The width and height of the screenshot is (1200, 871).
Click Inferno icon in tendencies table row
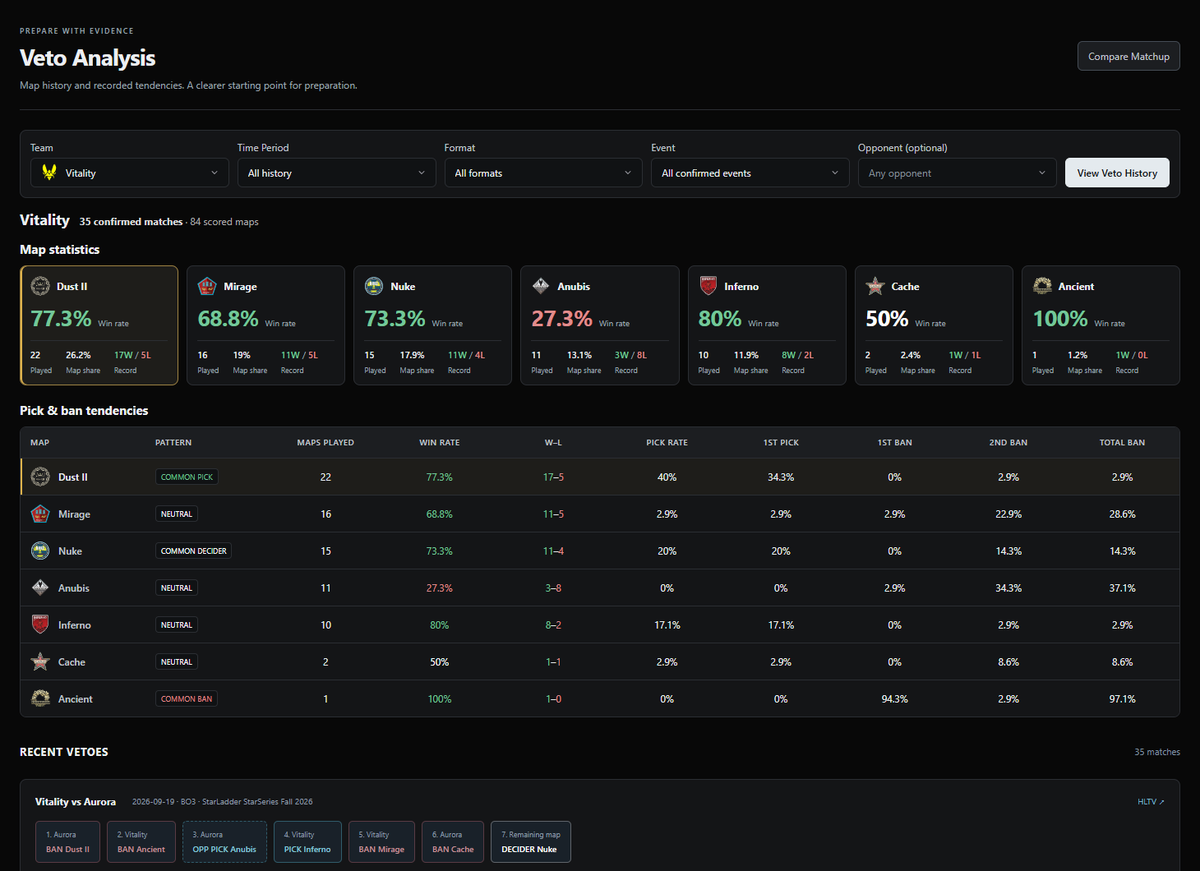point(41,625)
